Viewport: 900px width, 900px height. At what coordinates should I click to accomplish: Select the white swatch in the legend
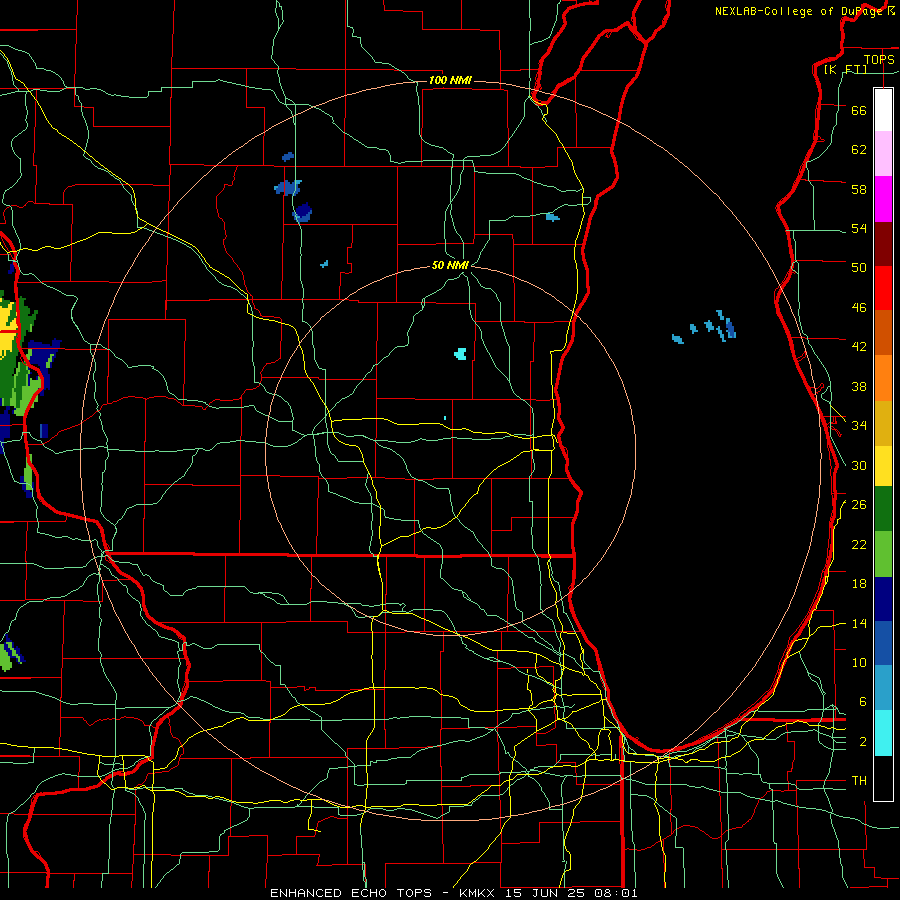click(883, 110)
